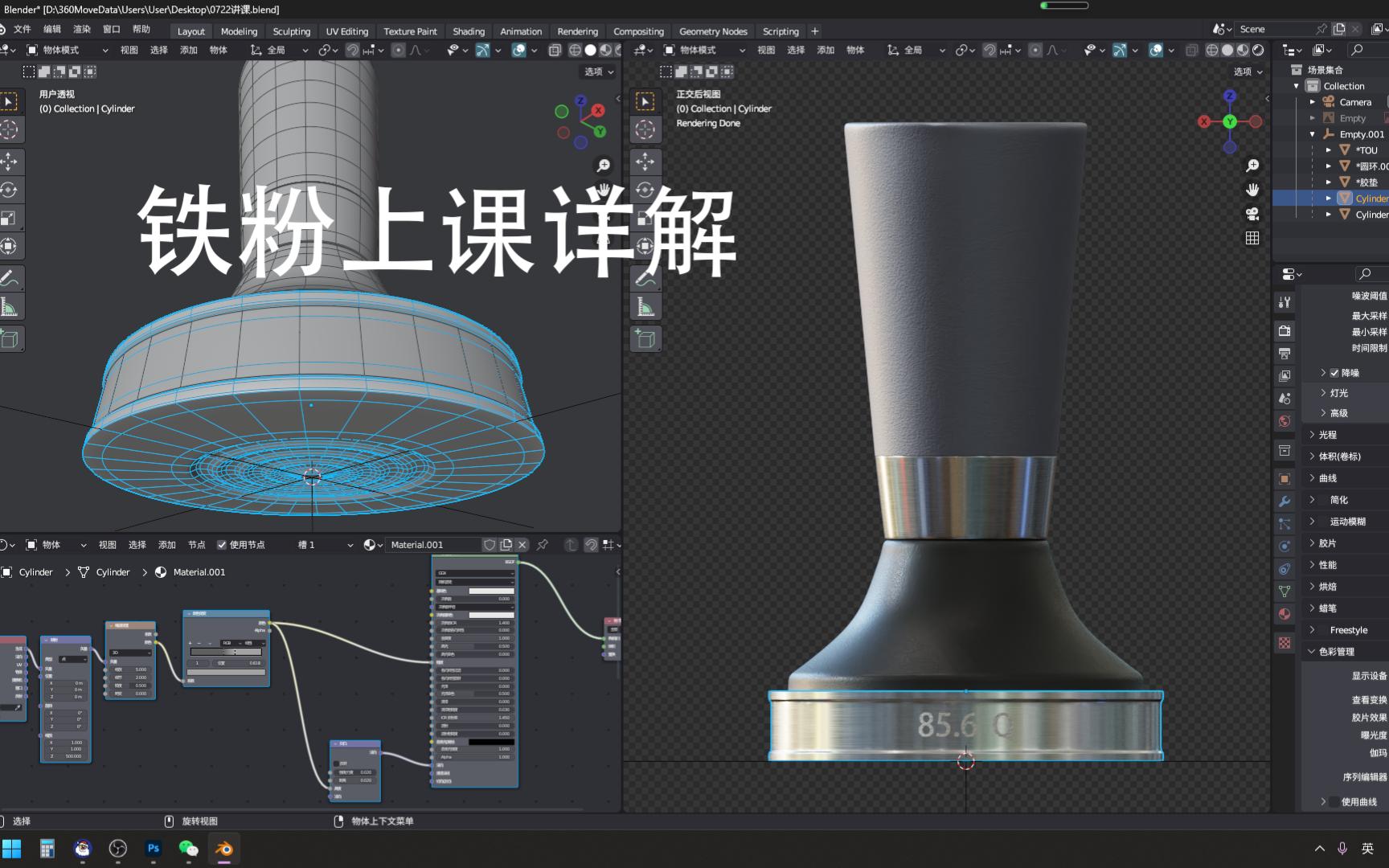
Task: Expand the 体积(卷标) panel
Action: click(x=1339, y=457)
